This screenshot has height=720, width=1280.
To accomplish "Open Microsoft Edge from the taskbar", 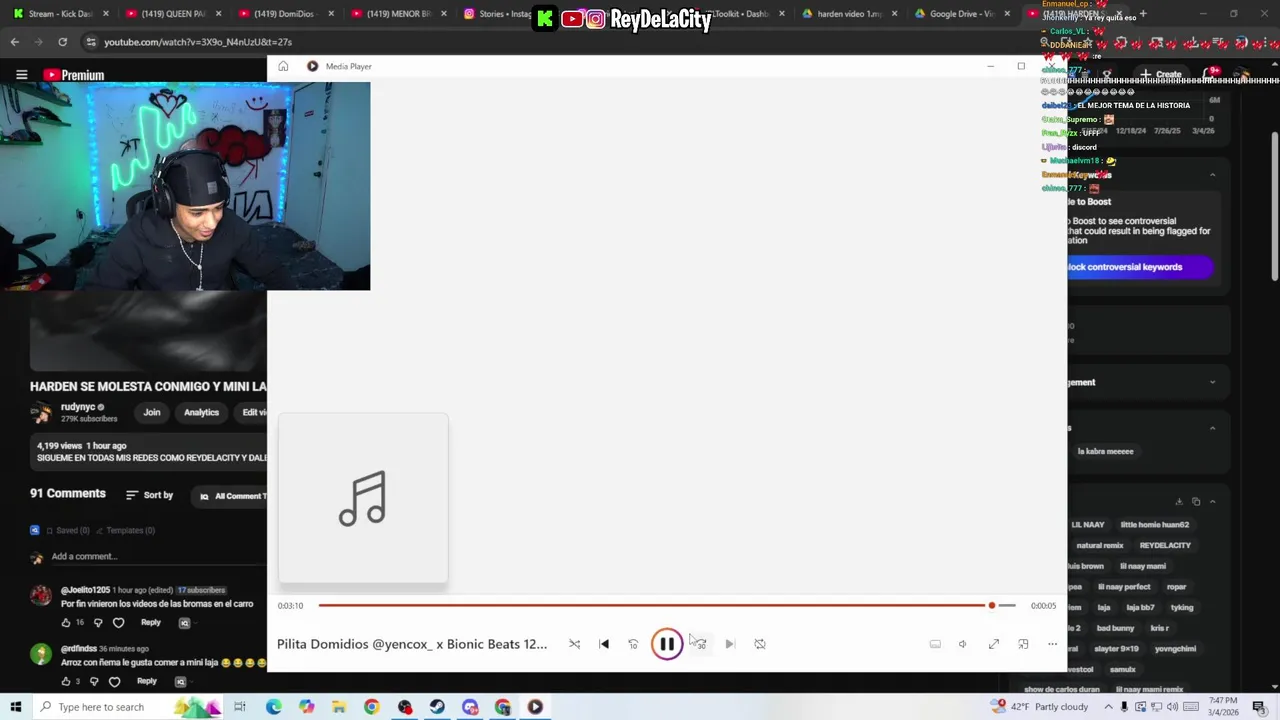I will point(273,707).
